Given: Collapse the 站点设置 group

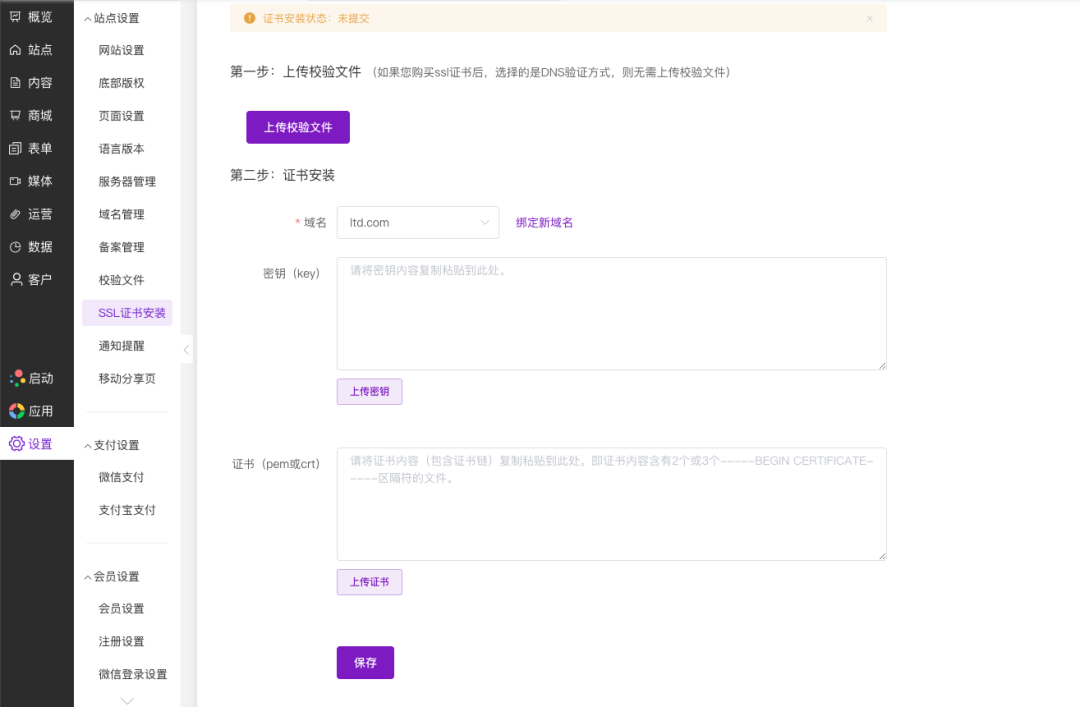Looking at the screenshot, I should coord(87,19).
